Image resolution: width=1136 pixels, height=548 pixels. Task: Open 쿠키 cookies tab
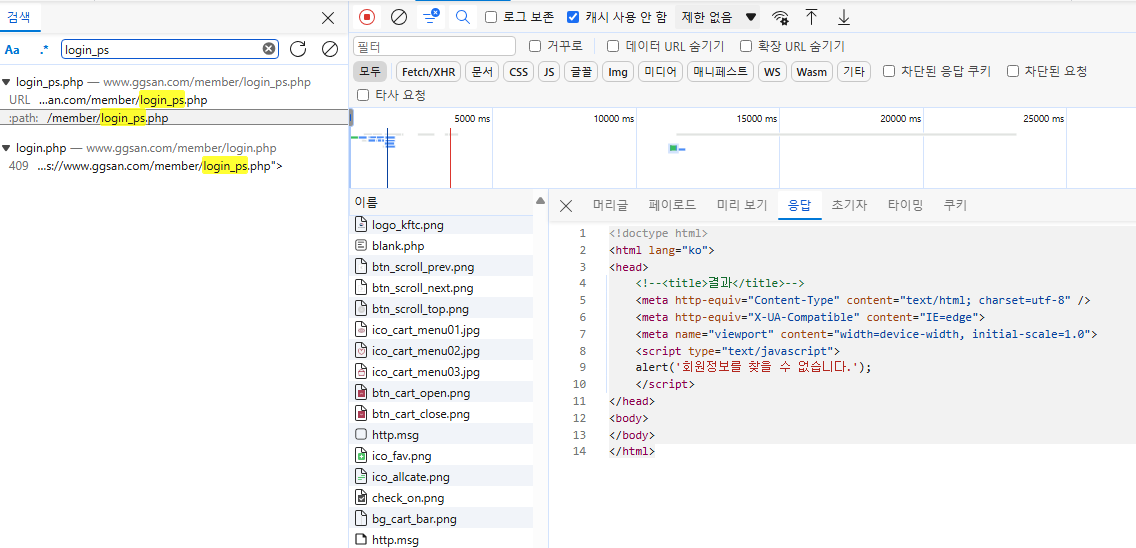coord(955,205)
